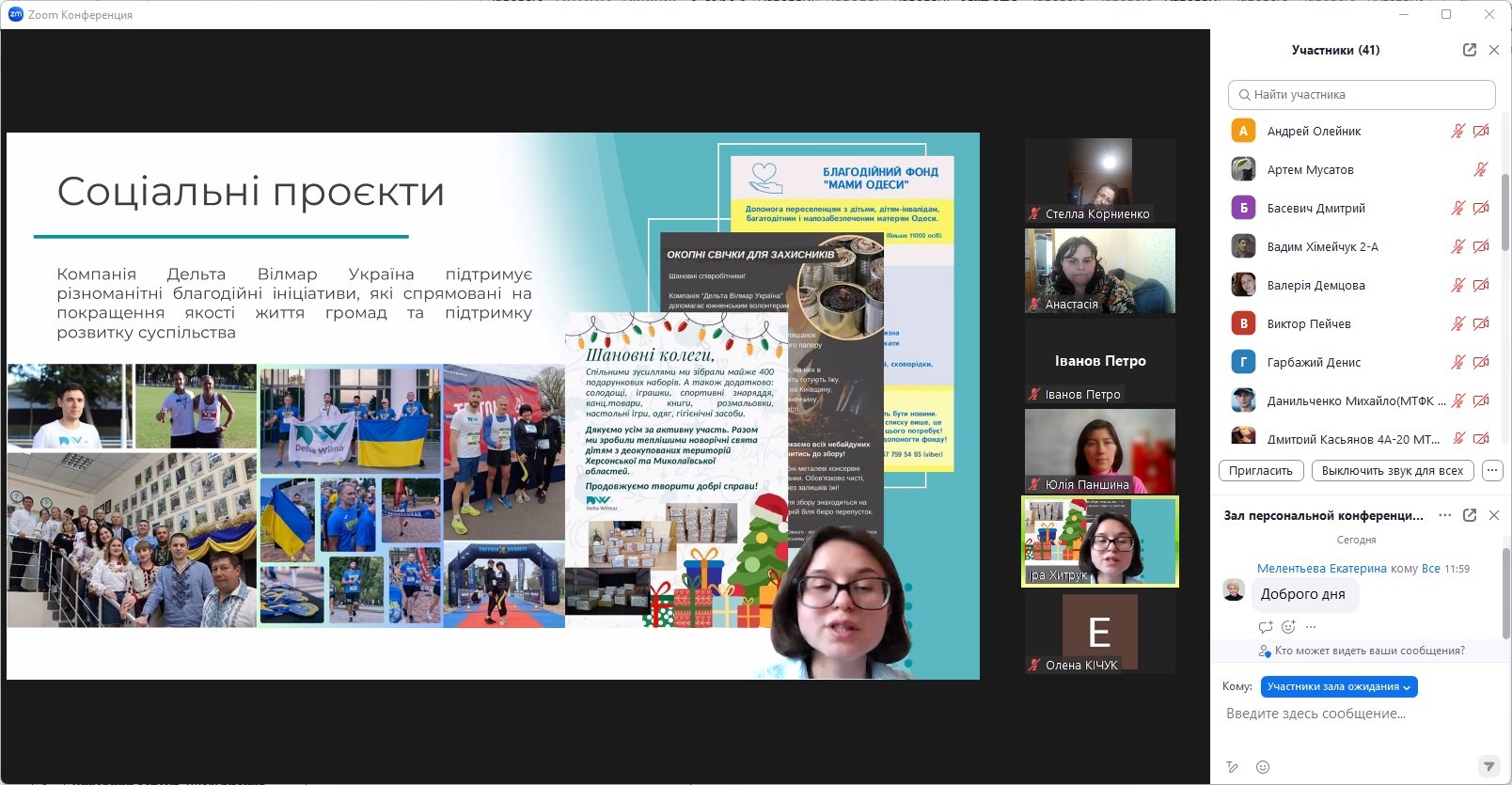1512x785 pixels.
Task: Click the Zoom app icon in title bar
Action: pyautogui.click(x=15, y=14)
